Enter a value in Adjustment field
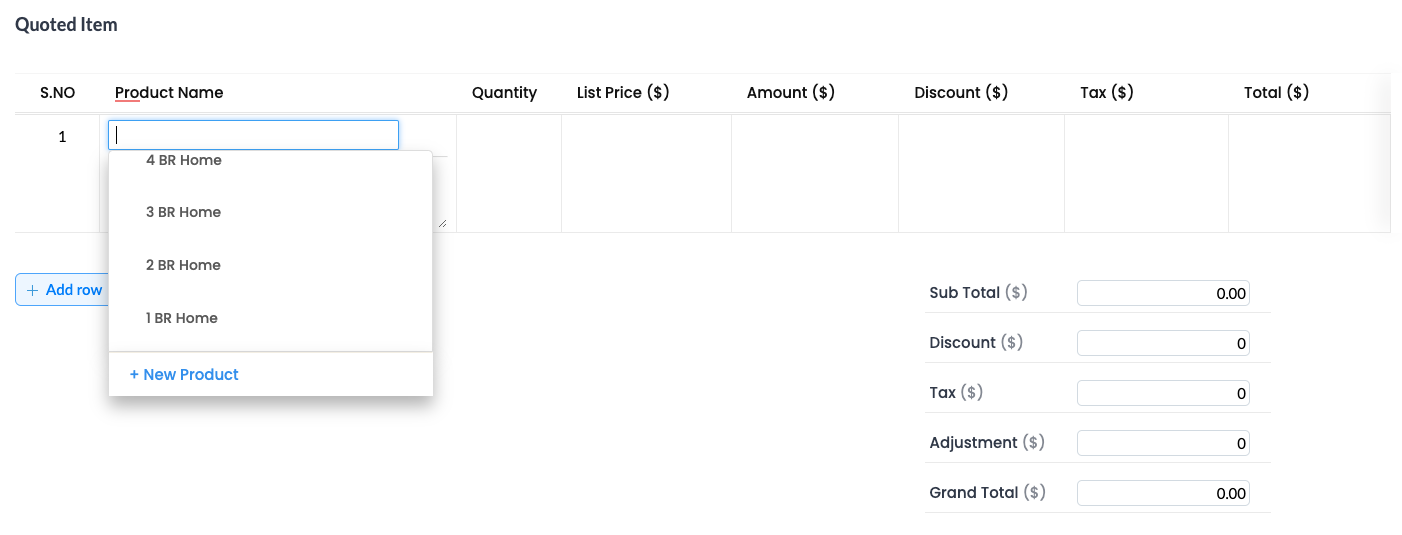This screenshot has height=535, width=1402. pyautogui.click(x=1163, y=444)
